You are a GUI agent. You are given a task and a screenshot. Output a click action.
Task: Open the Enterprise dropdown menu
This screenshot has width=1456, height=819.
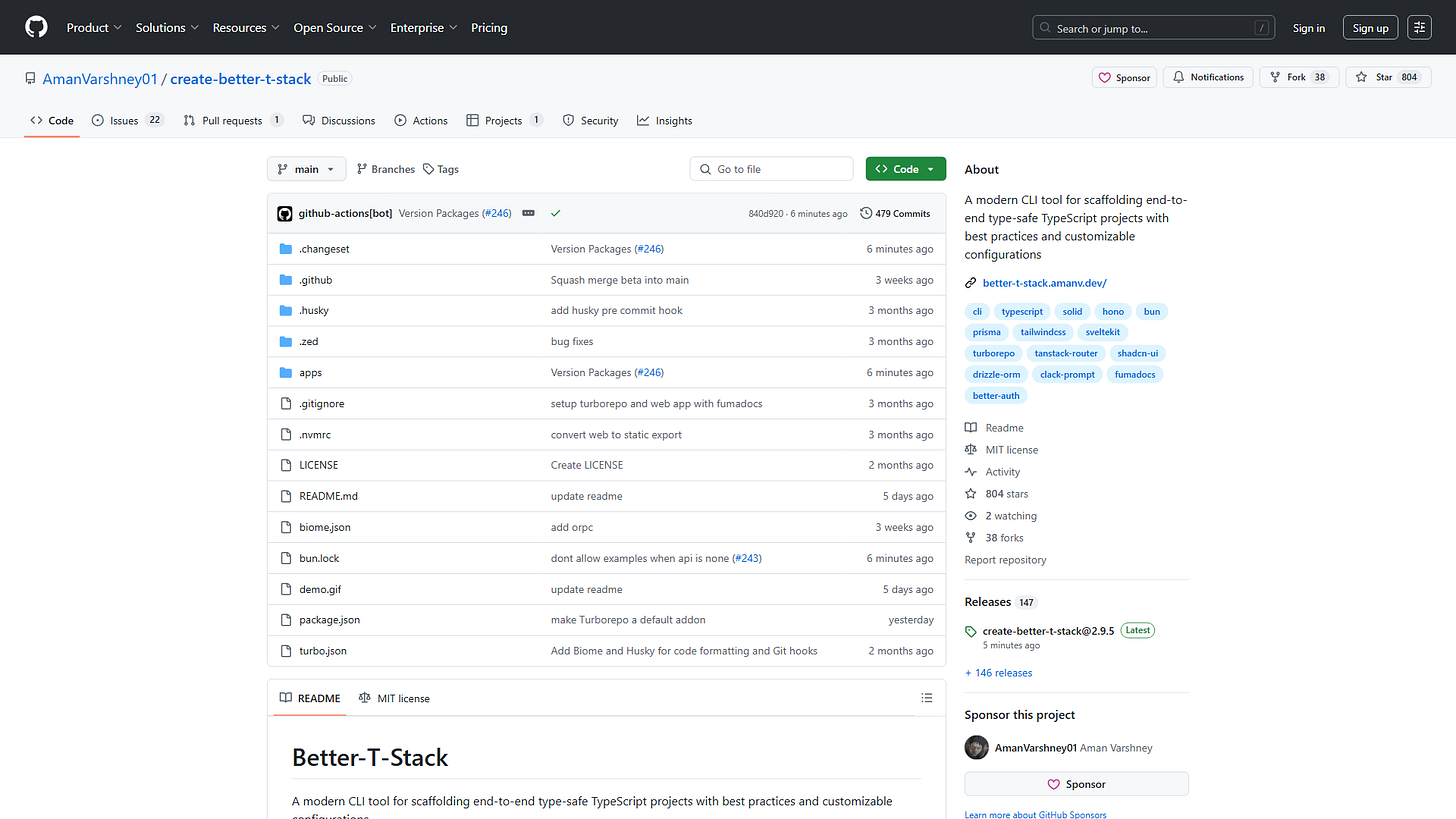tap(424, 28)
